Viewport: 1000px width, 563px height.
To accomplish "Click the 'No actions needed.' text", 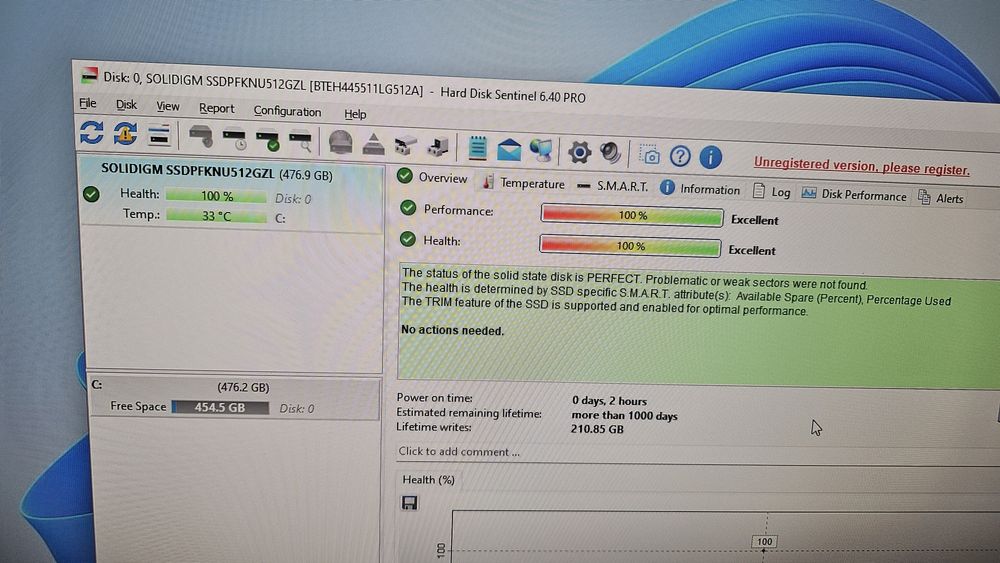I will coord(452,330).
